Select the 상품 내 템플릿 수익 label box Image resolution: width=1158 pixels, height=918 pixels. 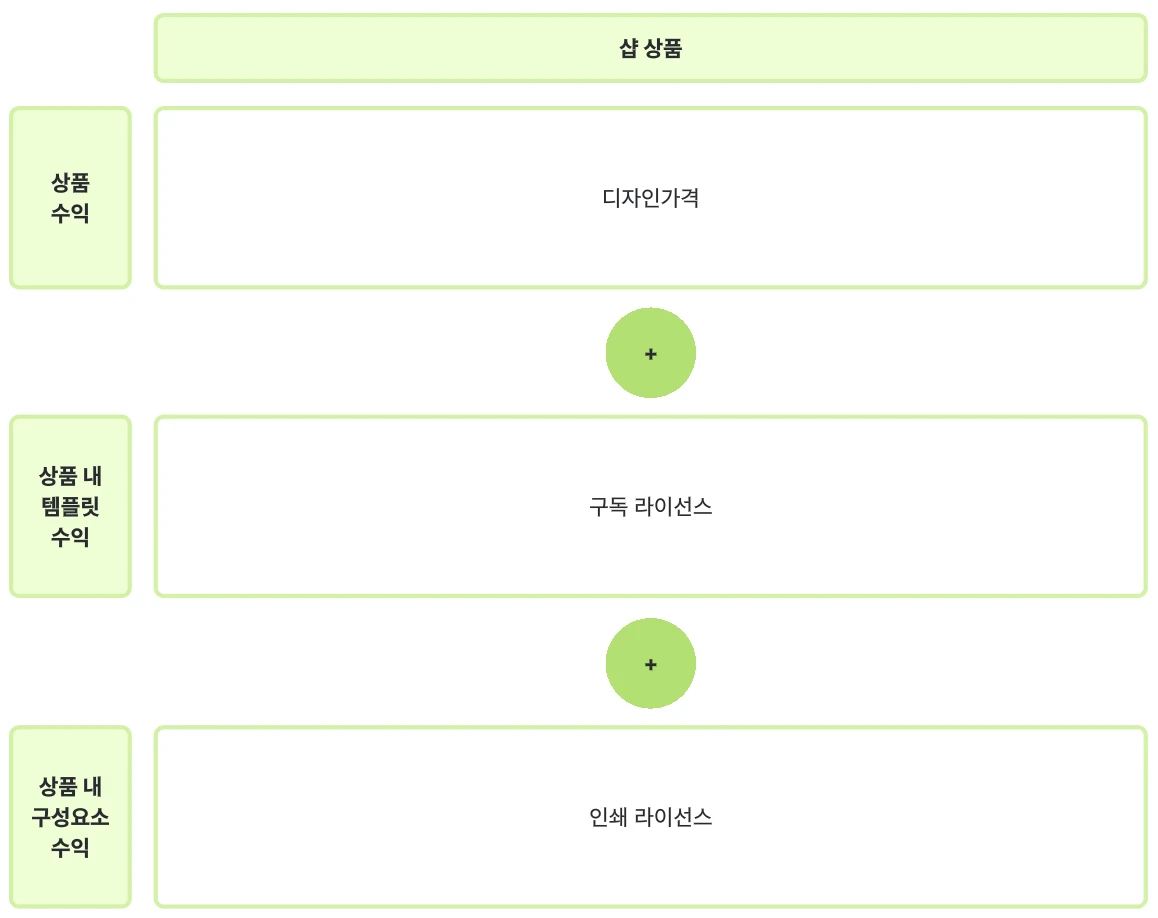[x=70, y=507]
